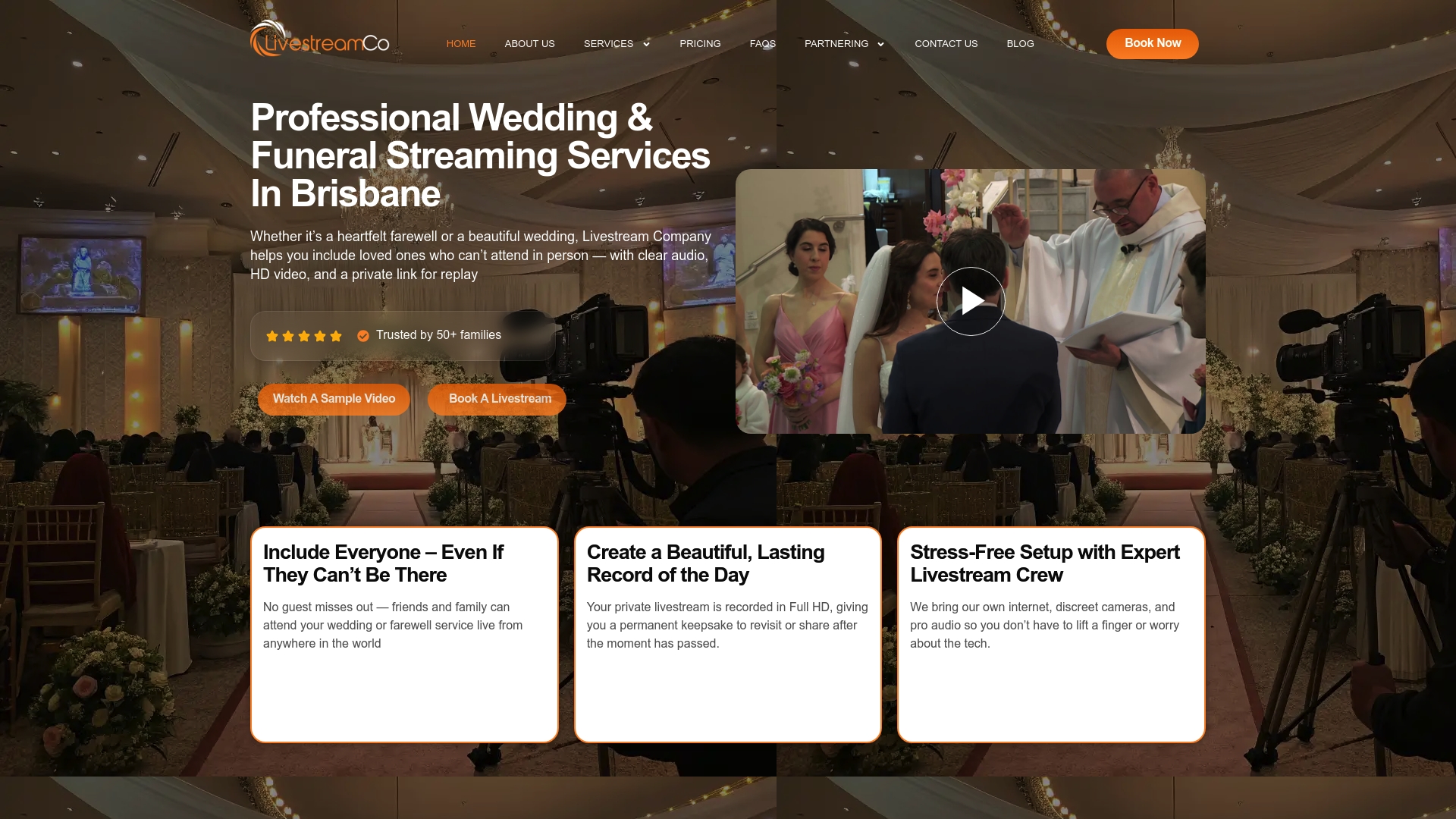Click the orange verified checkmark badge
This screenshot has width=1456, height=819.
[x=363, y=336]
